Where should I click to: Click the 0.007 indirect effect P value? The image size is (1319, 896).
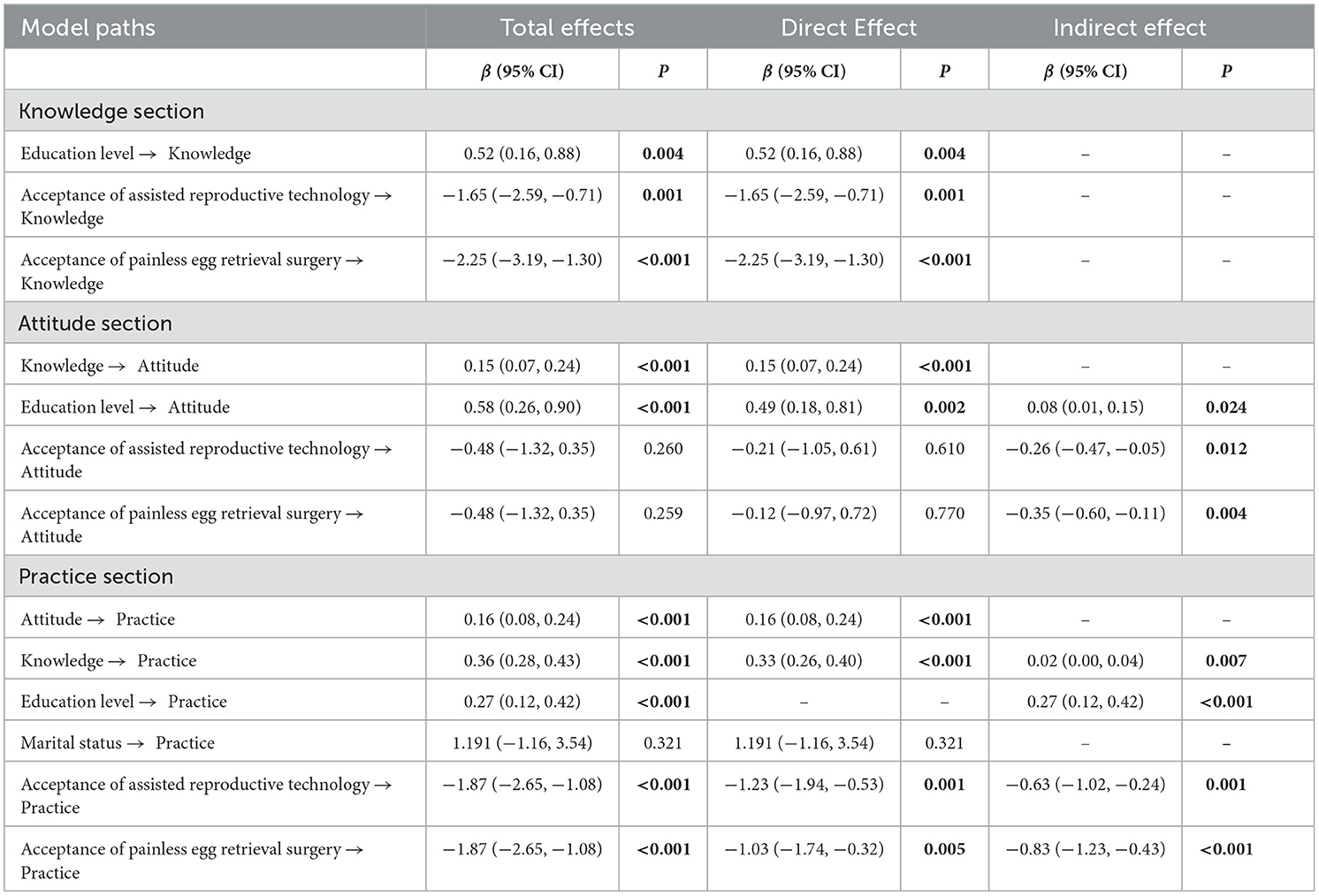point(1226,661)
